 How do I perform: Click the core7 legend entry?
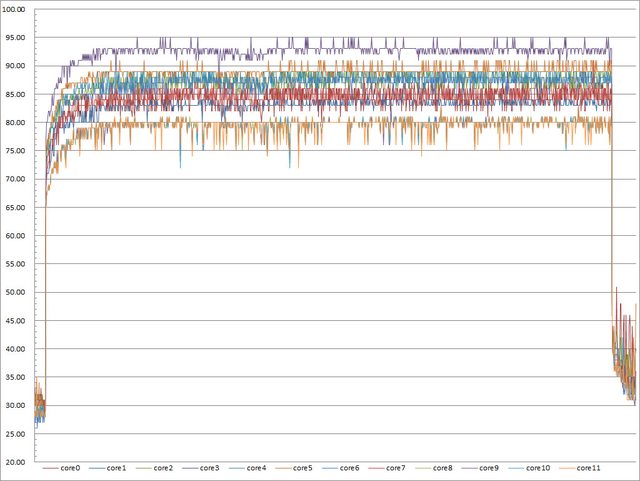[396, 468]
